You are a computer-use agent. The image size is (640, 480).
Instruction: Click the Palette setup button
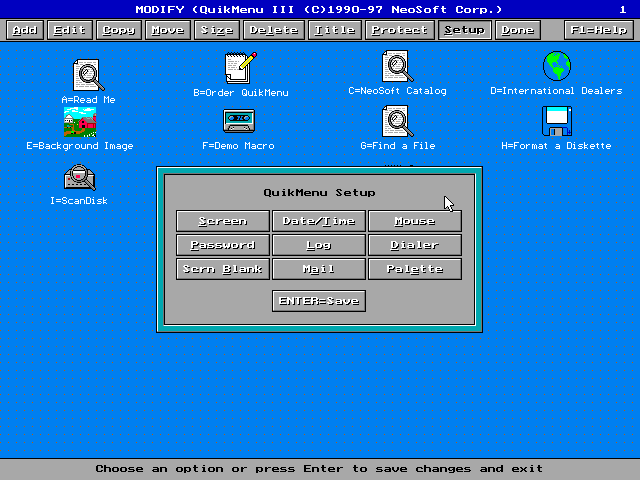[x=415, y=269]
